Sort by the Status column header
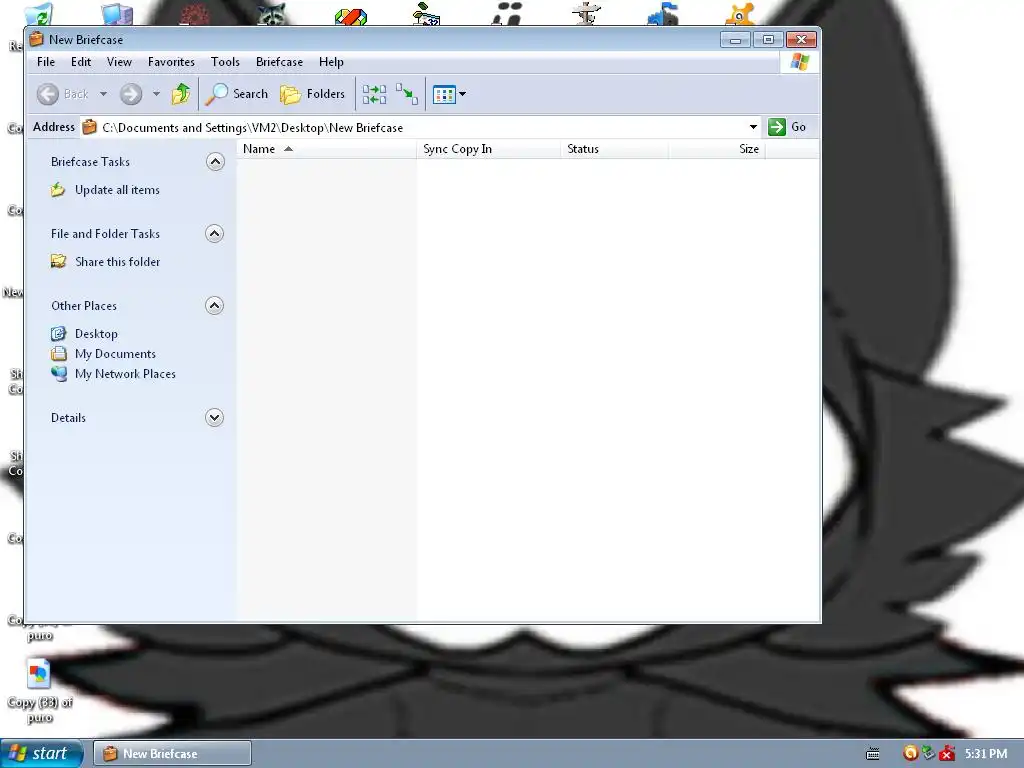The image size is (1024, 768). click(x=615, y=149)
